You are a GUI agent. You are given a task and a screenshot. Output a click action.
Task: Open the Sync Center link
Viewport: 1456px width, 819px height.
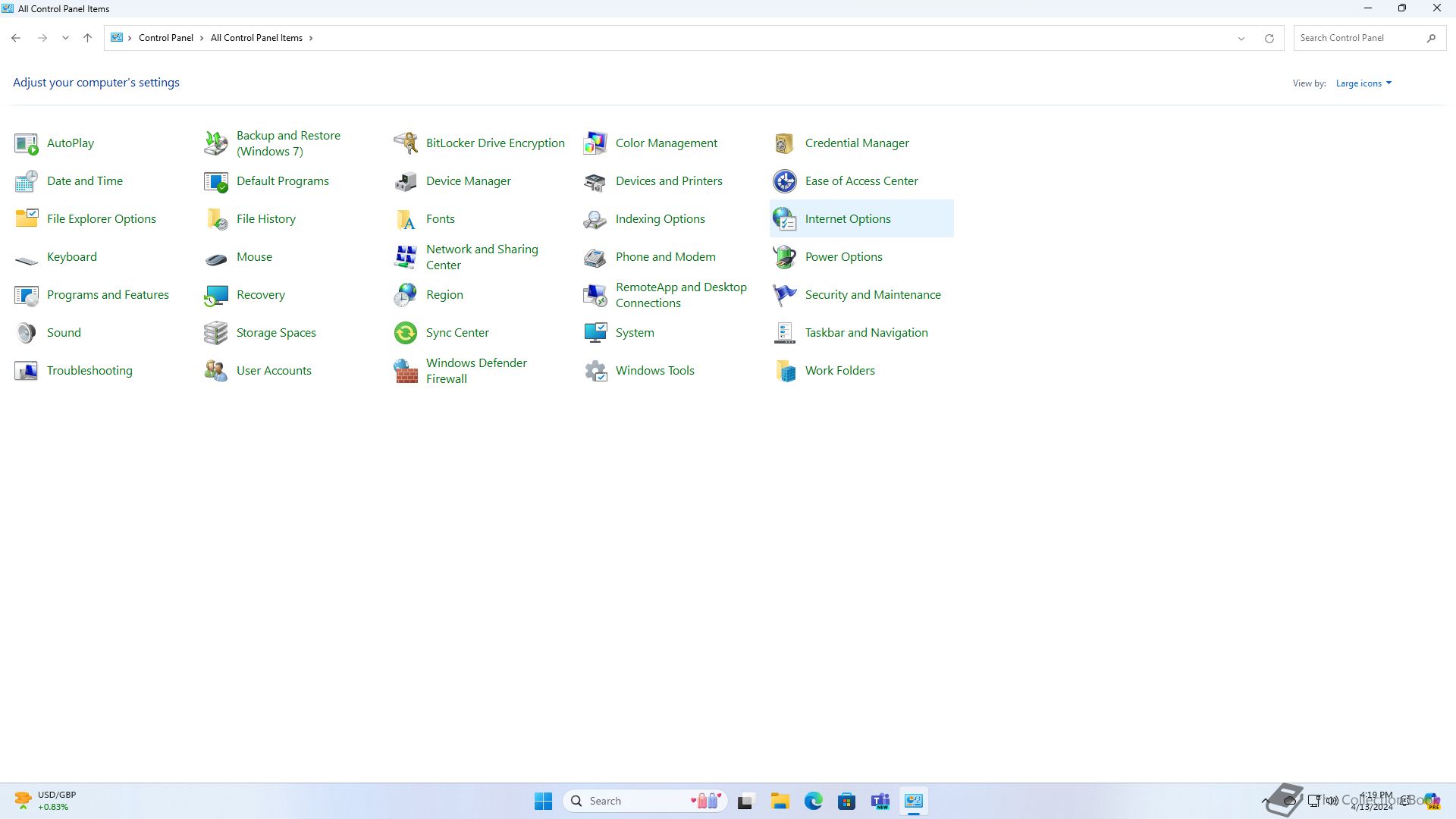pyautogui.click(x=457, y=333)
